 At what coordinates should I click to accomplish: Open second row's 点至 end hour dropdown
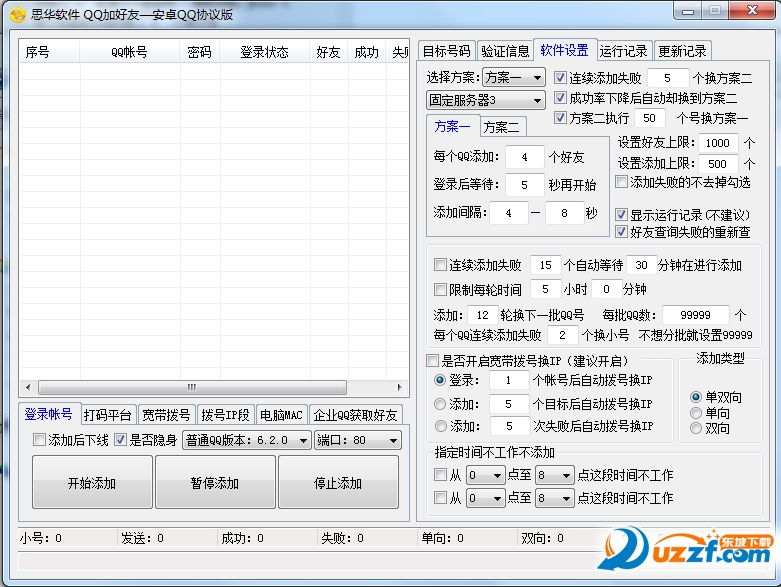pyautogui.click(x=555, y=498)
